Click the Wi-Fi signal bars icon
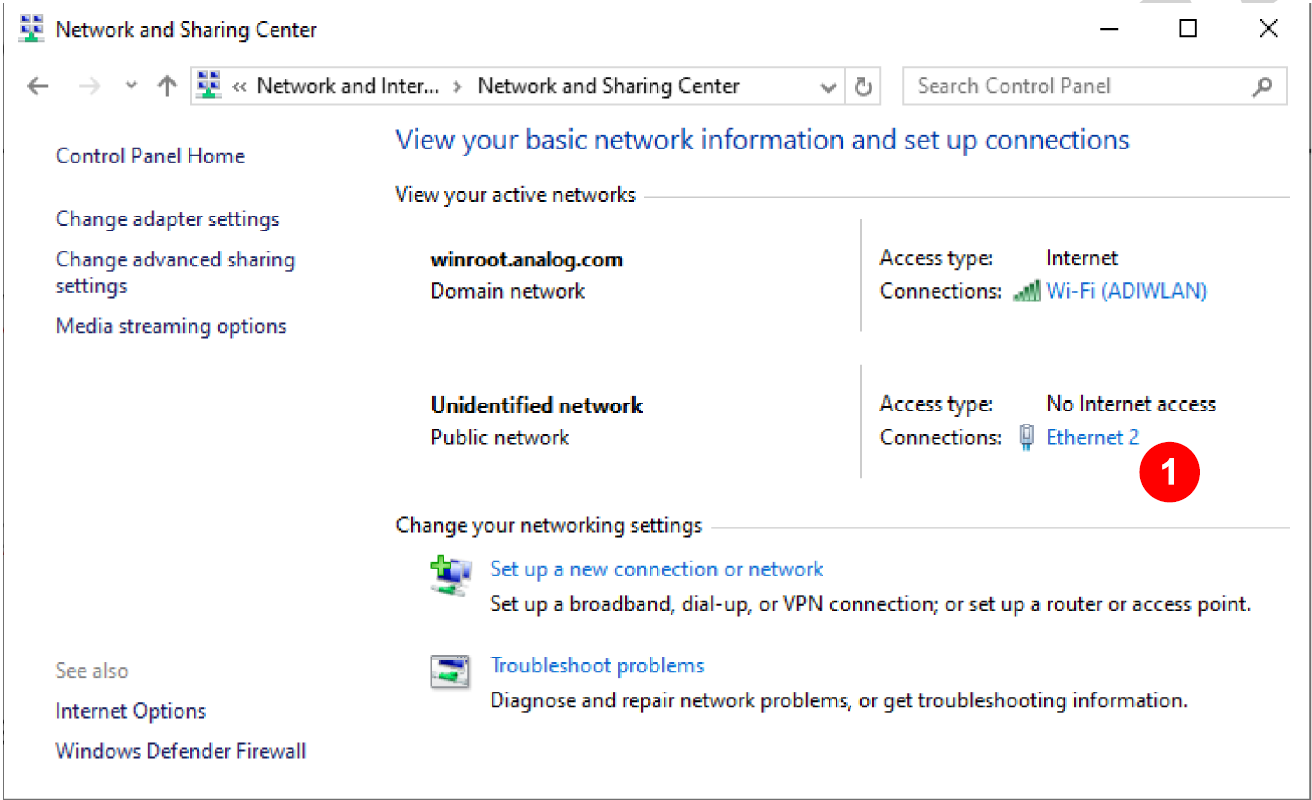Screen dimensions: 1312x800 [x=1026, y=291]
